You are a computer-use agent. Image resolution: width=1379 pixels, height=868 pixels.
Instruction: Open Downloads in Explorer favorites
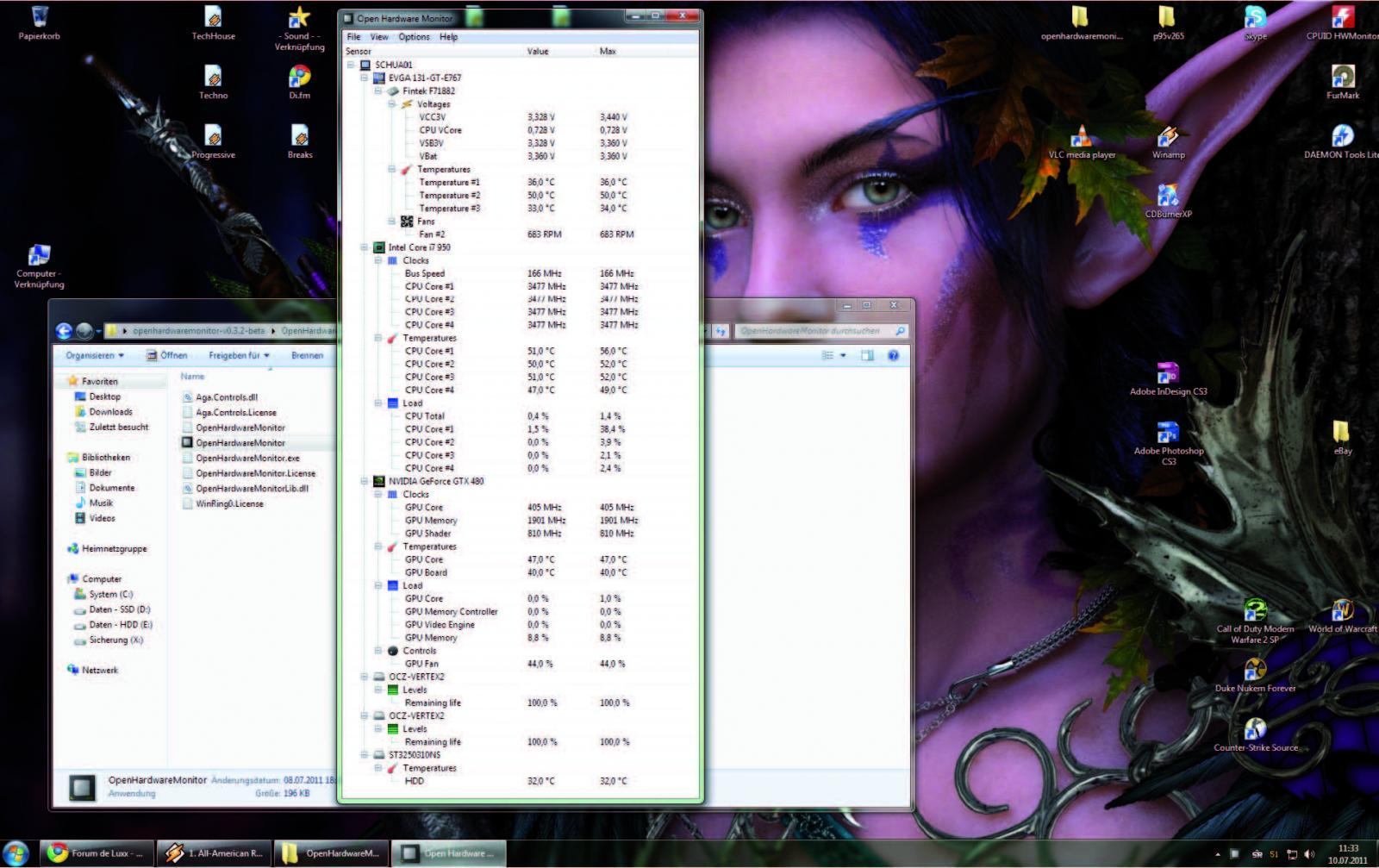(x=103, y=412)
